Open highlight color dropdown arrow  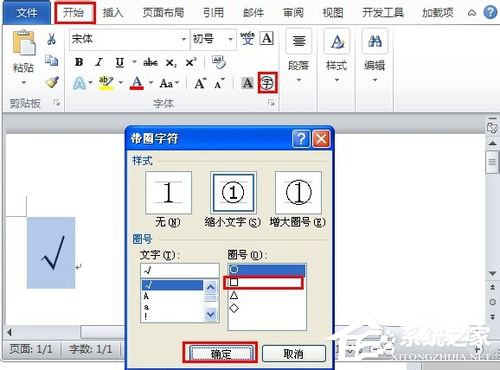pos(121,83)
